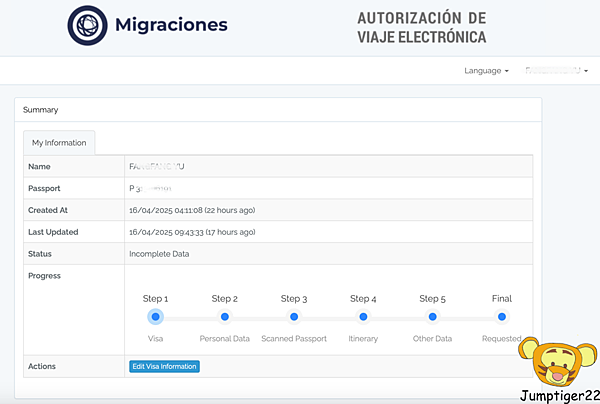Click the 'Status' row label
Screen dimensions: 600x404
pyautogui.click(x=39, y=254)
